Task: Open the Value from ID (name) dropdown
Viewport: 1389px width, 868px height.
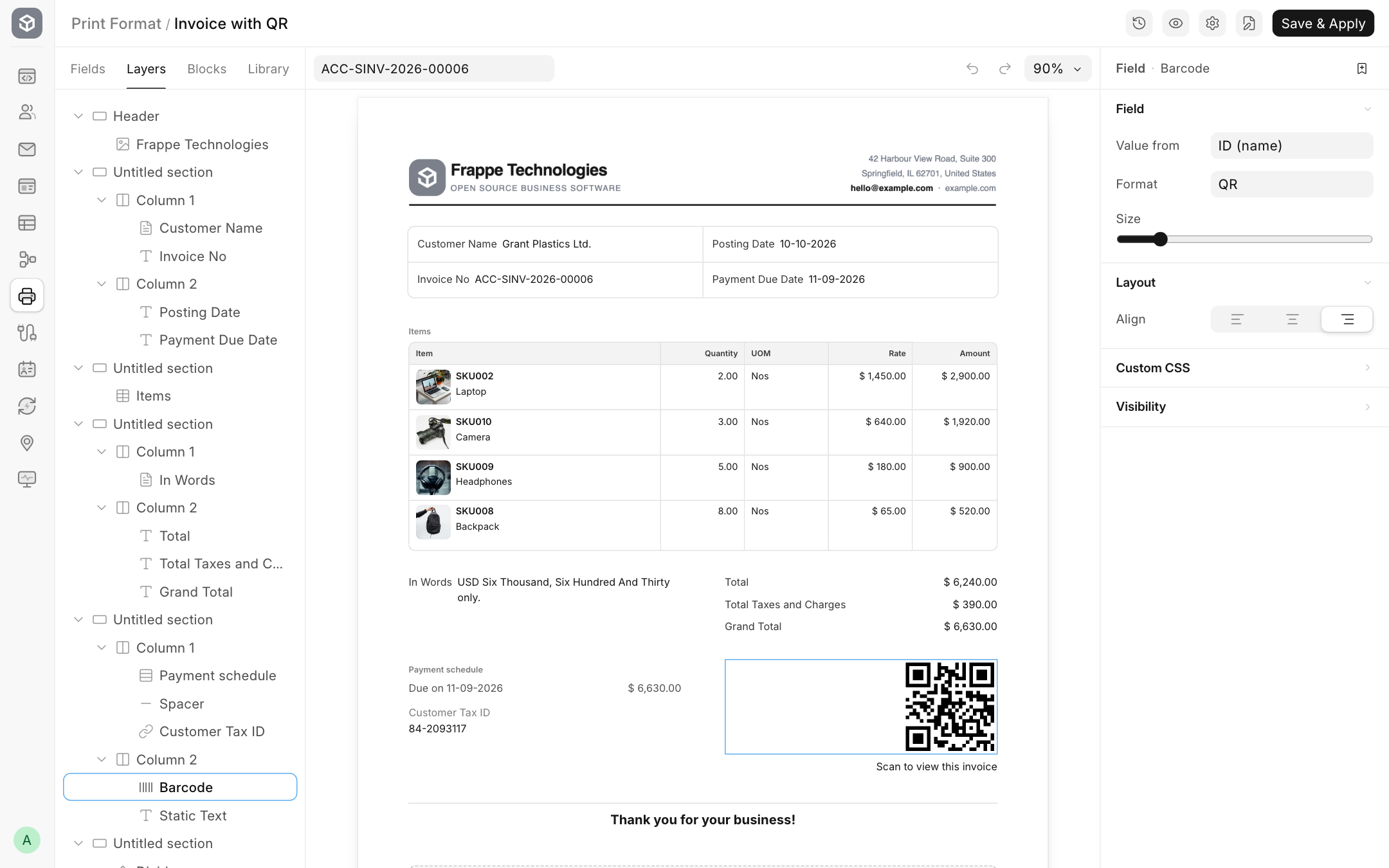Action: pyautogui.click(x=1291, y=146)
